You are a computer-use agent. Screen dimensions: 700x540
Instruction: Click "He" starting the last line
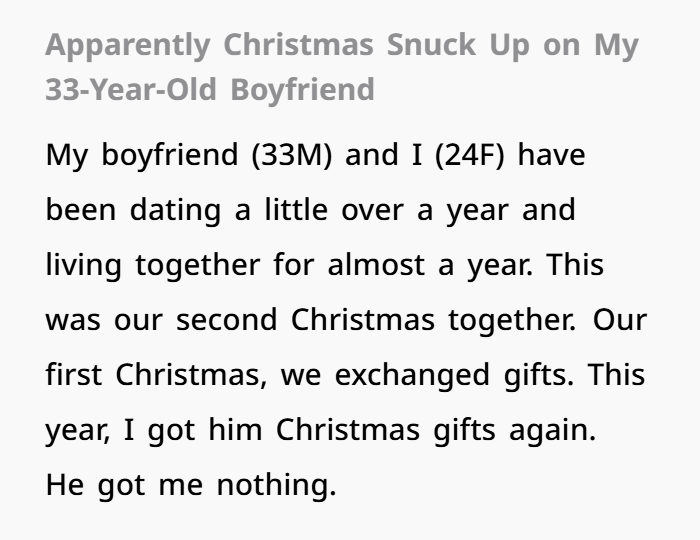click(x=67, y=487)
